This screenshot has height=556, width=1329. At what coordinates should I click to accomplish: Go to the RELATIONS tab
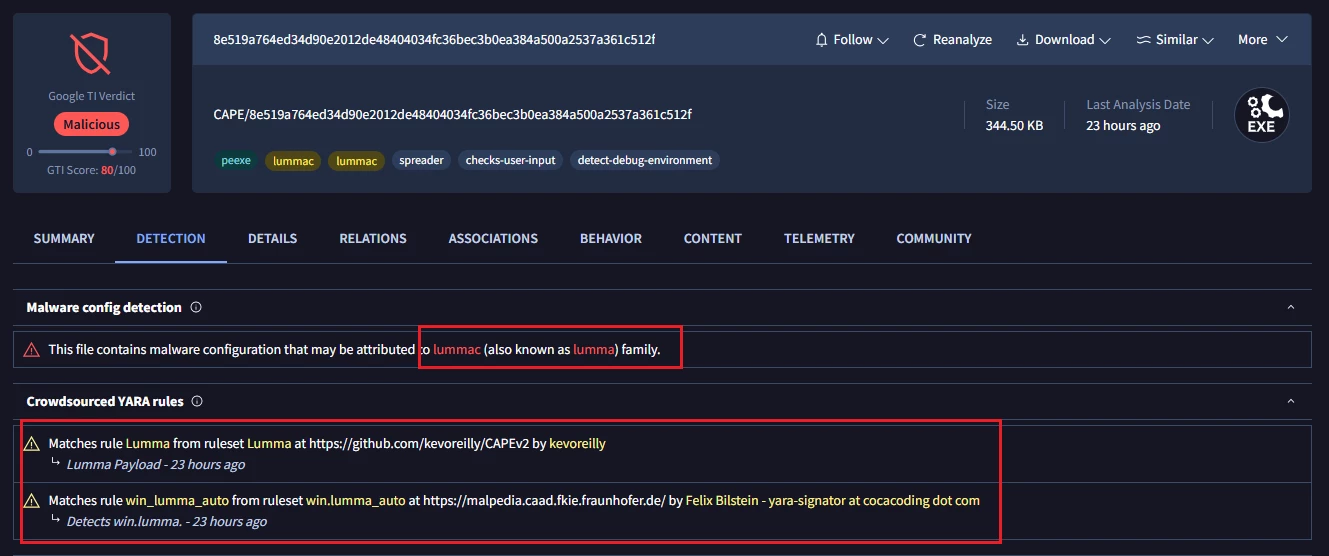click(373, 238)
